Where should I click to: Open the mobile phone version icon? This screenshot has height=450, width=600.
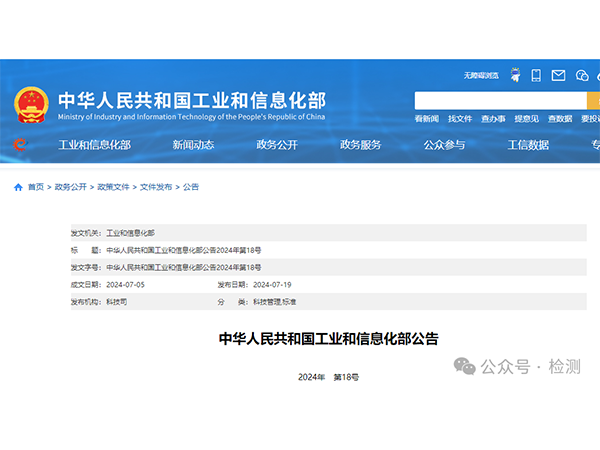[536, 75]
